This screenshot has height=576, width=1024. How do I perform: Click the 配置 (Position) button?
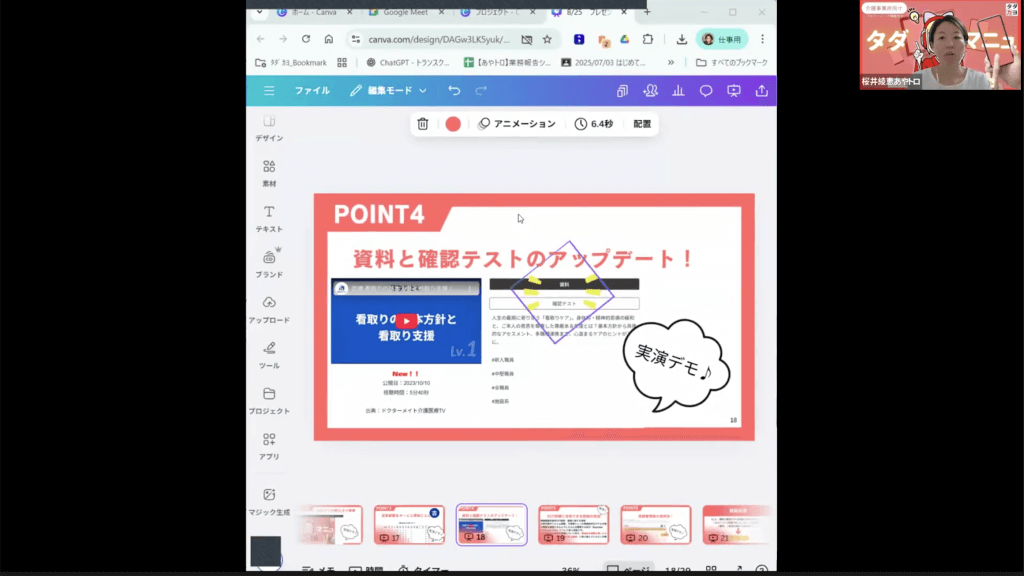[x=642, y=124]
